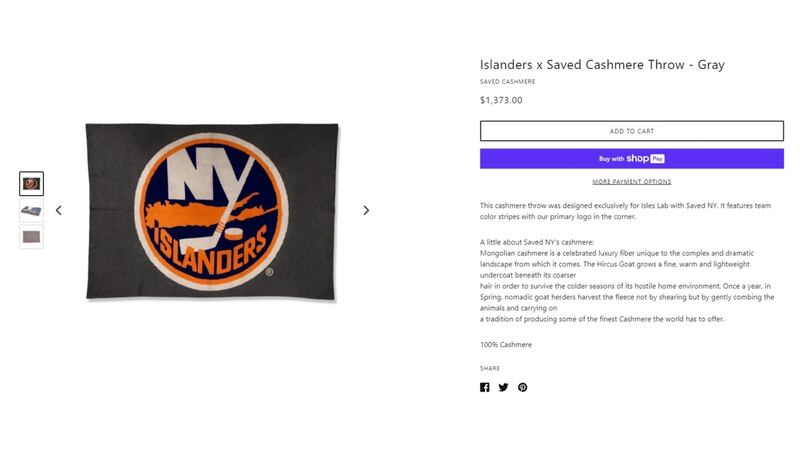Viewport: 800px width, 449px height.
Task: Select third thumbnail of plain gray throw
Action: pos(31,236)
